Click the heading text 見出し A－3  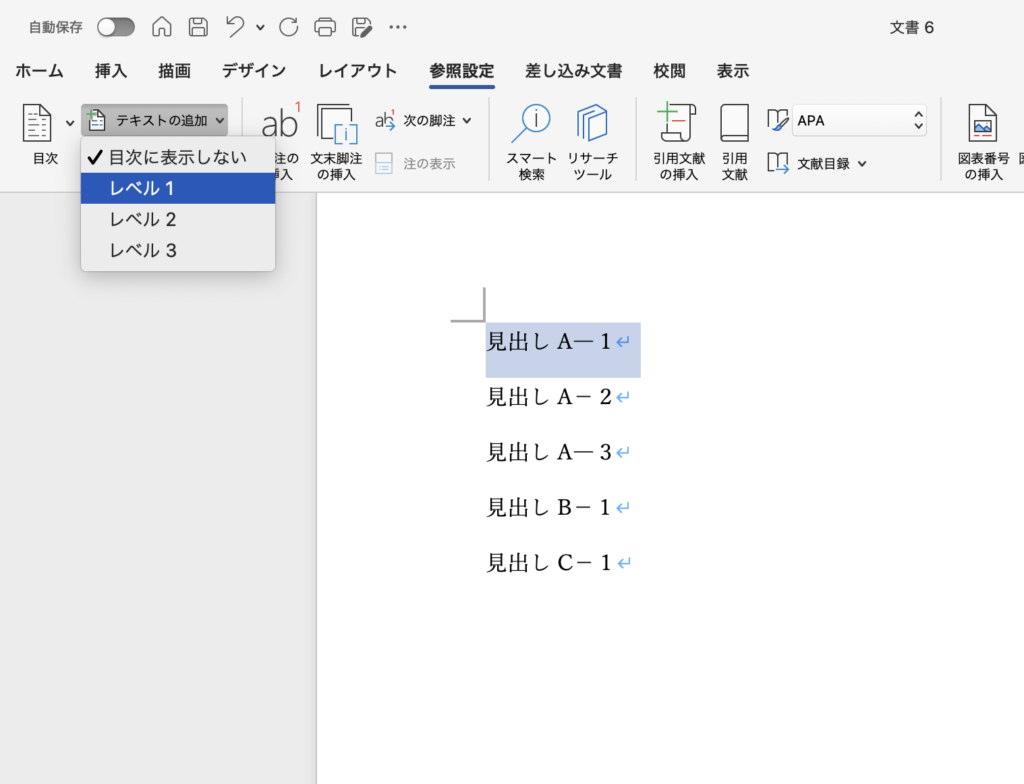pyautogui.click(x=549, y=452)
